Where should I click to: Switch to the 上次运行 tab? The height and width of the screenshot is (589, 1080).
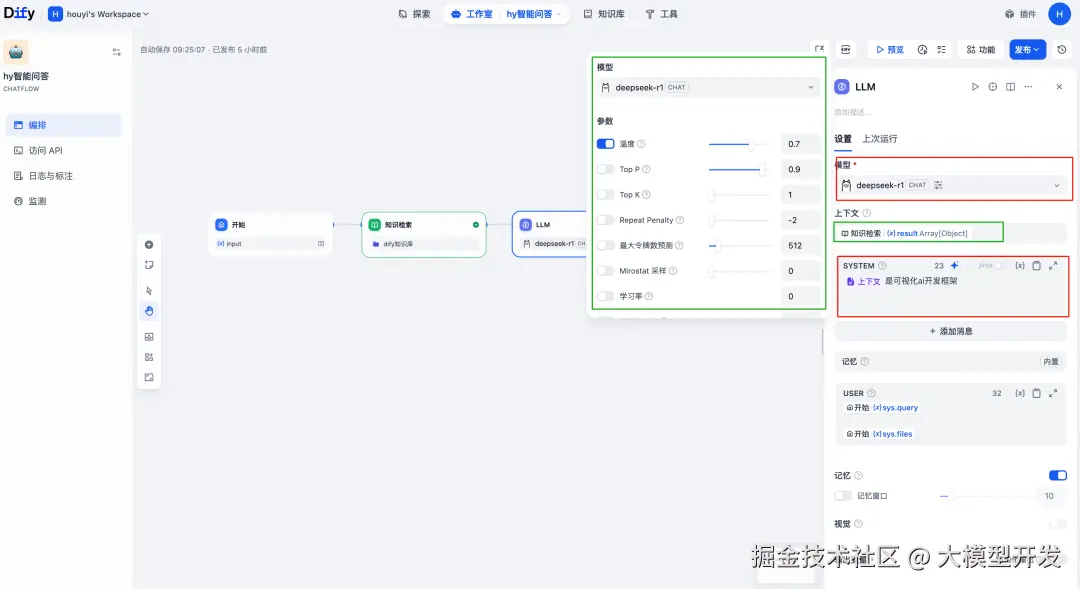pos(880,138)
